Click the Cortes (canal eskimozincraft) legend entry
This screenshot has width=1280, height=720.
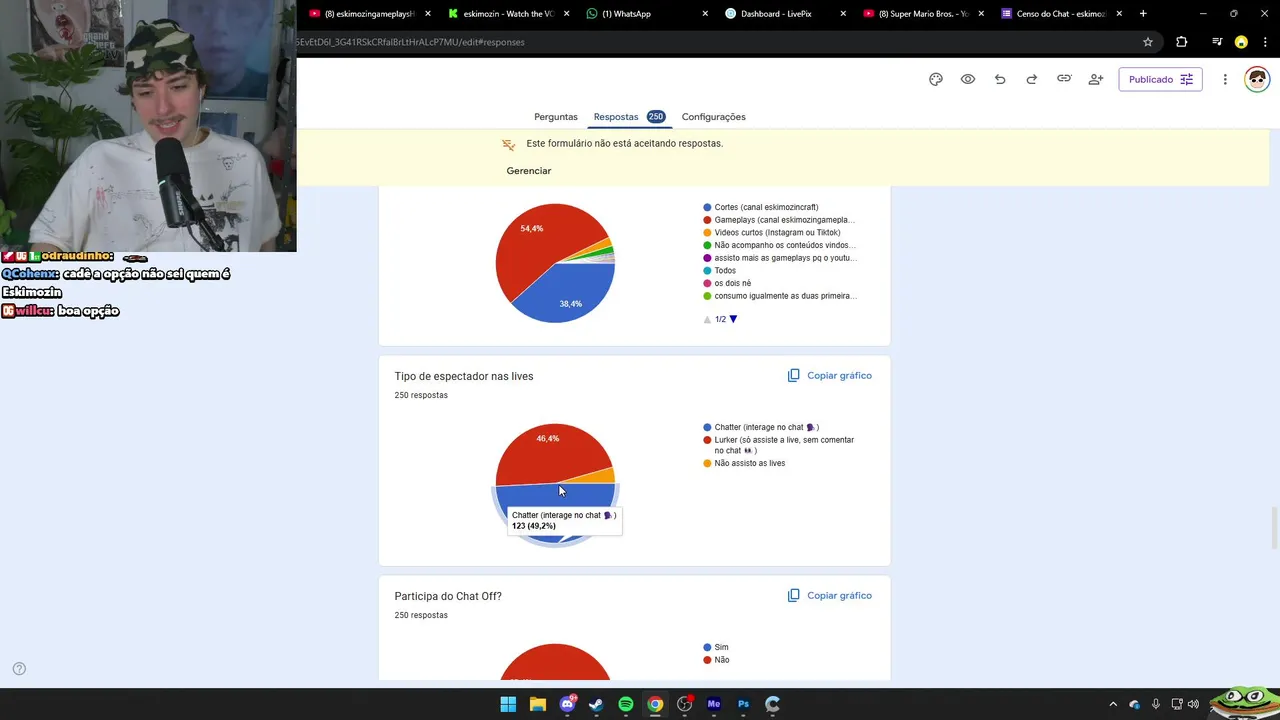[766, 207]
